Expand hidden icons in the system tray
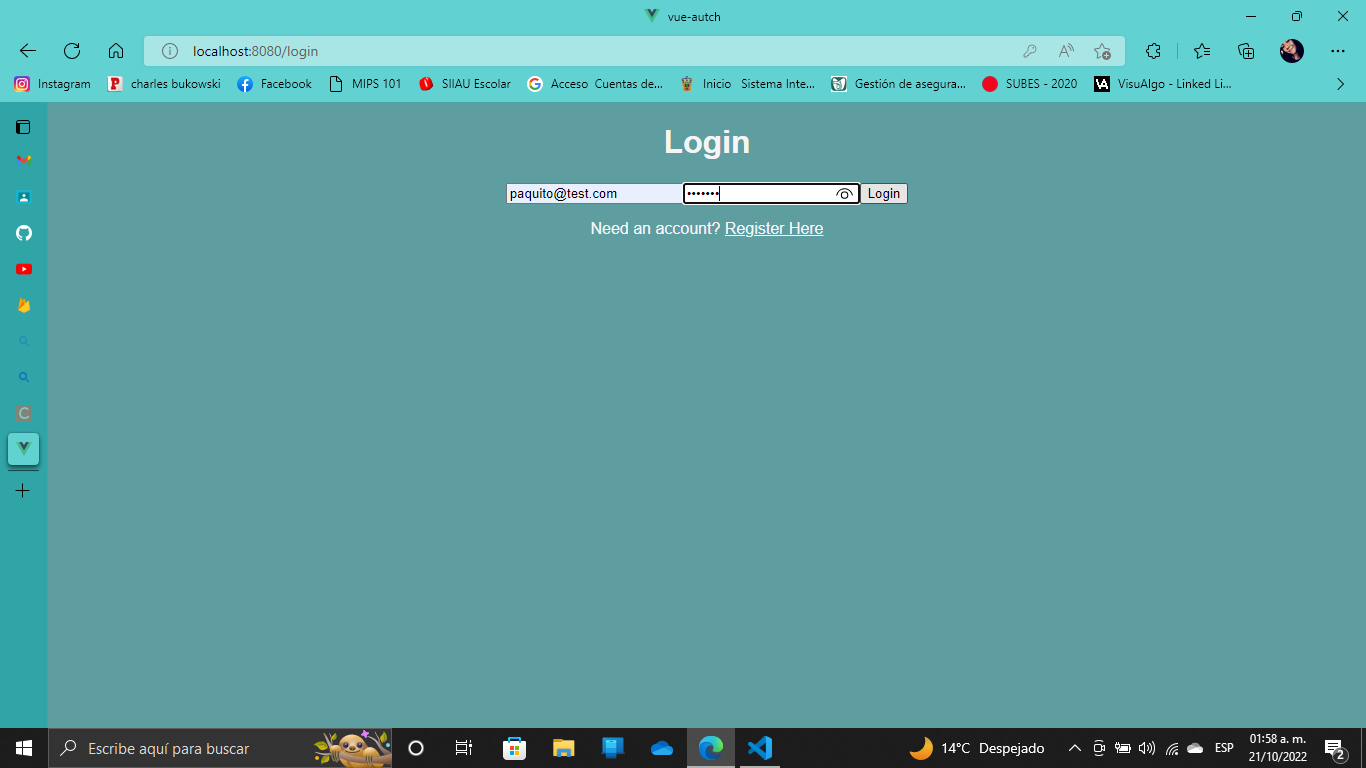 tap(1074, 747)
